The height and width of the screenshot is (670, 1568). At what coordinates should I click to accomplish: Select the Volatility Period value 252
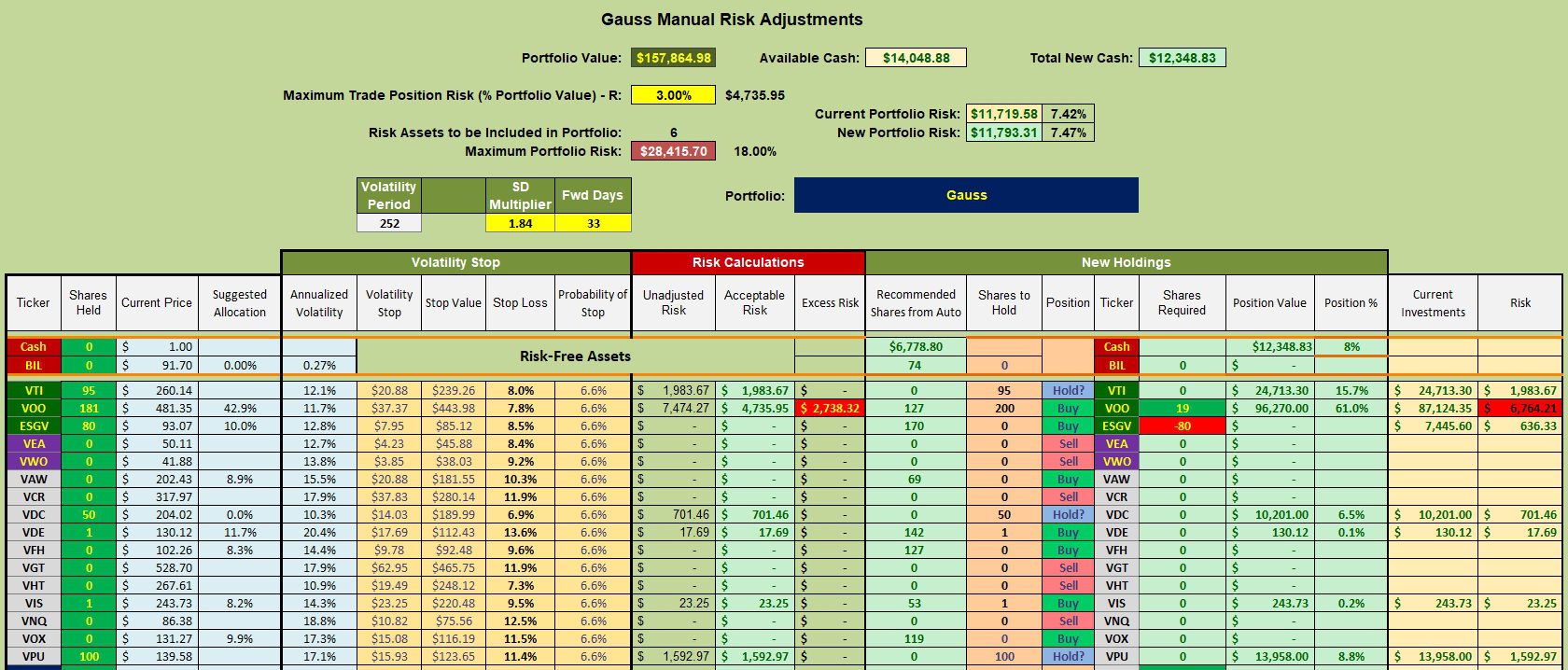point(389,223)
